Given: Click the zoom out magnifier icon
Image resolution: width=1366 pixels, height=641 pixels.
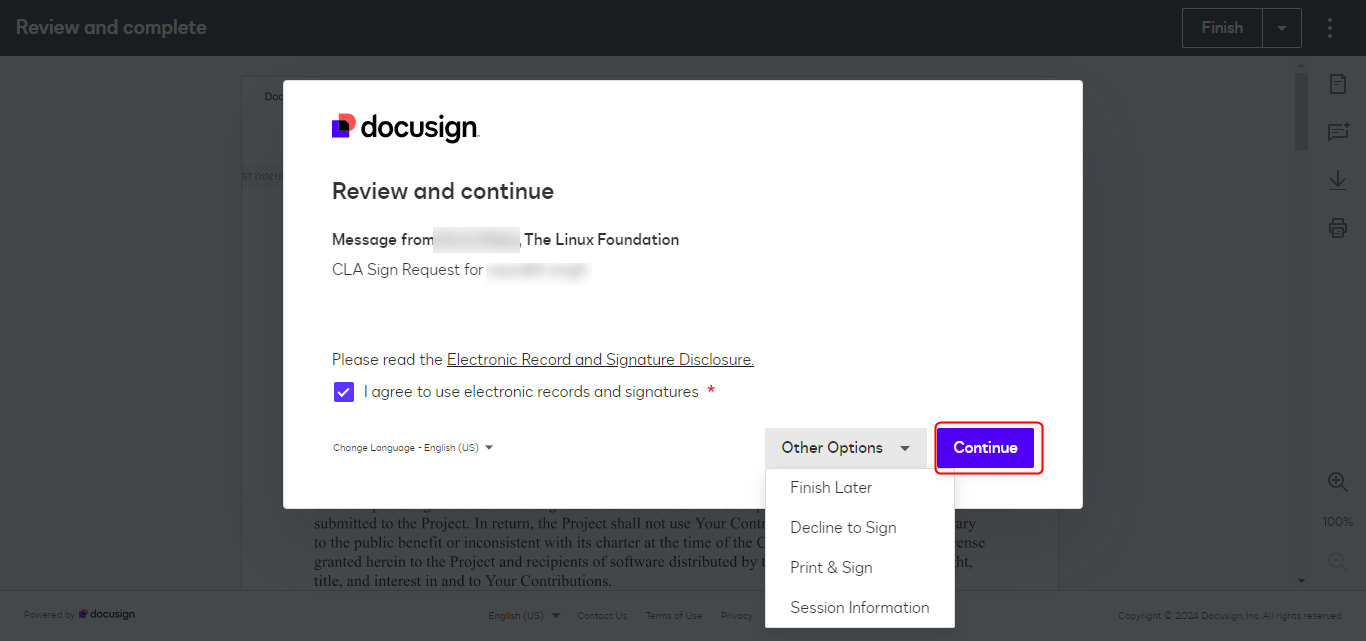Looking at the screenshot, I should point(1337,561).
